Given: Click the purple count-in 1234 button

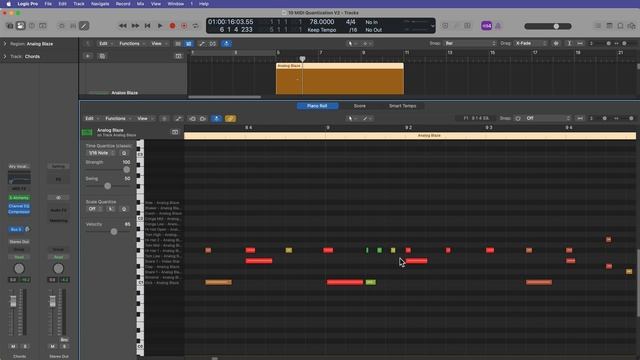Looking at the screenshot, I should 487,26.
